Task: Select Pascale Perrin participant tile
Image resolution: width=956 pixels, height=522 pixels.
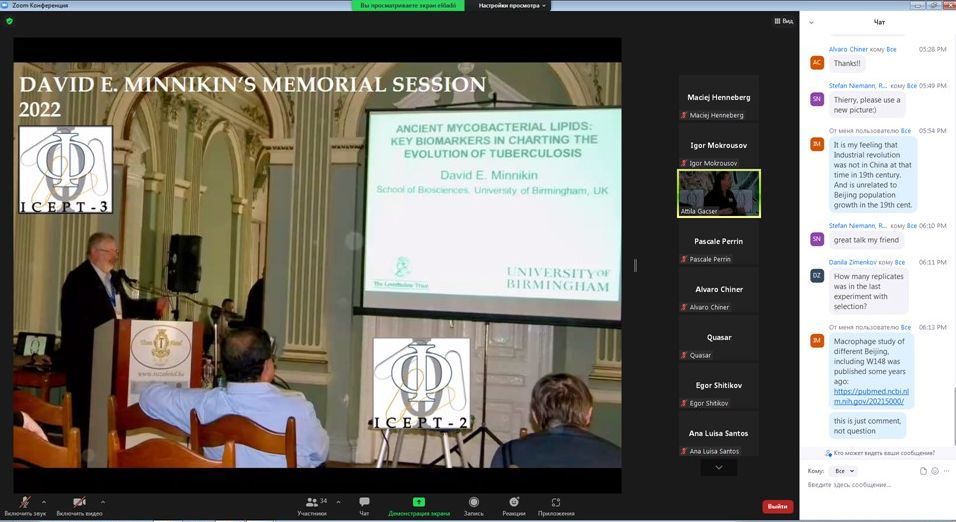Action: coord(719,243)
